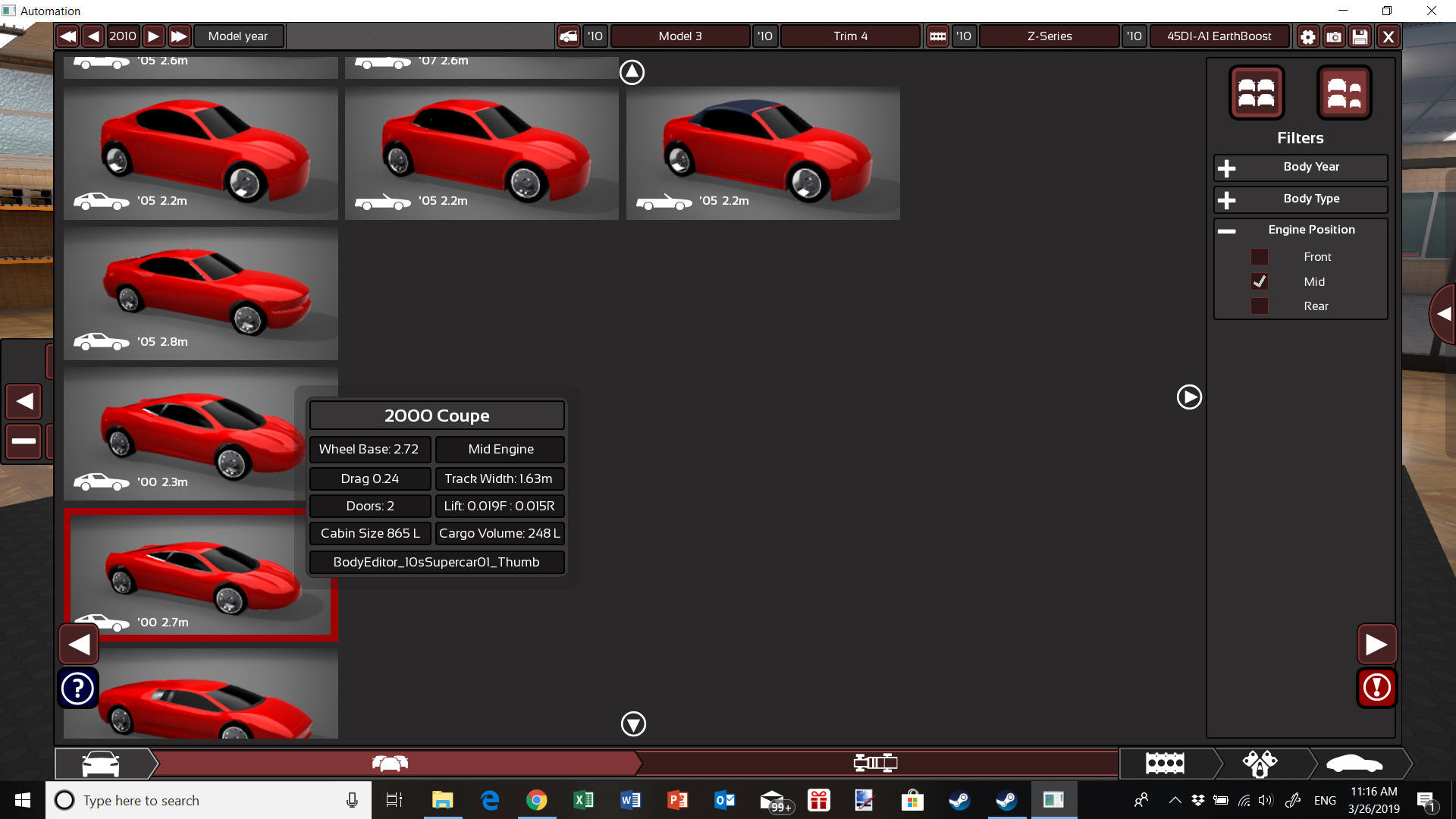Open the help question mark button

pyautogui.click(x=77, y=689)
